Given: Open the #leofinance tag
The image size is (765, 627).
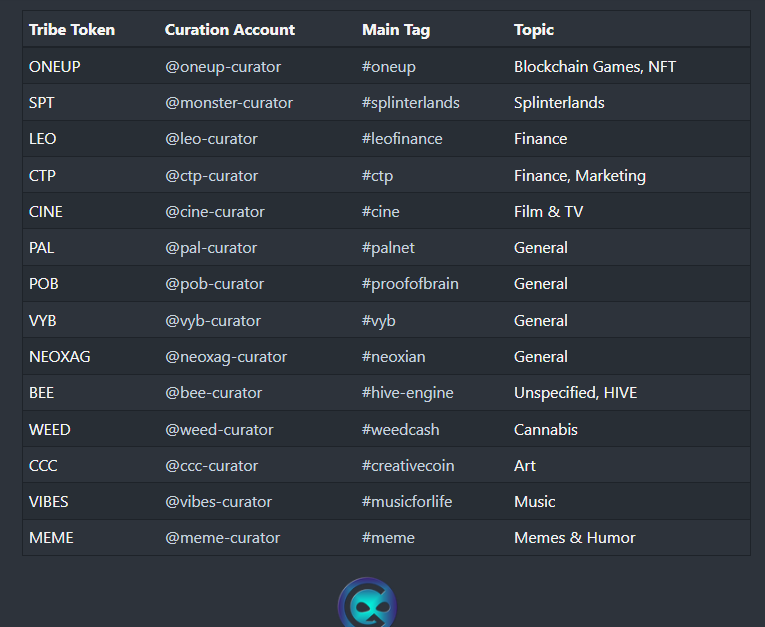Looking at the screenshot, I should (402, 139).
